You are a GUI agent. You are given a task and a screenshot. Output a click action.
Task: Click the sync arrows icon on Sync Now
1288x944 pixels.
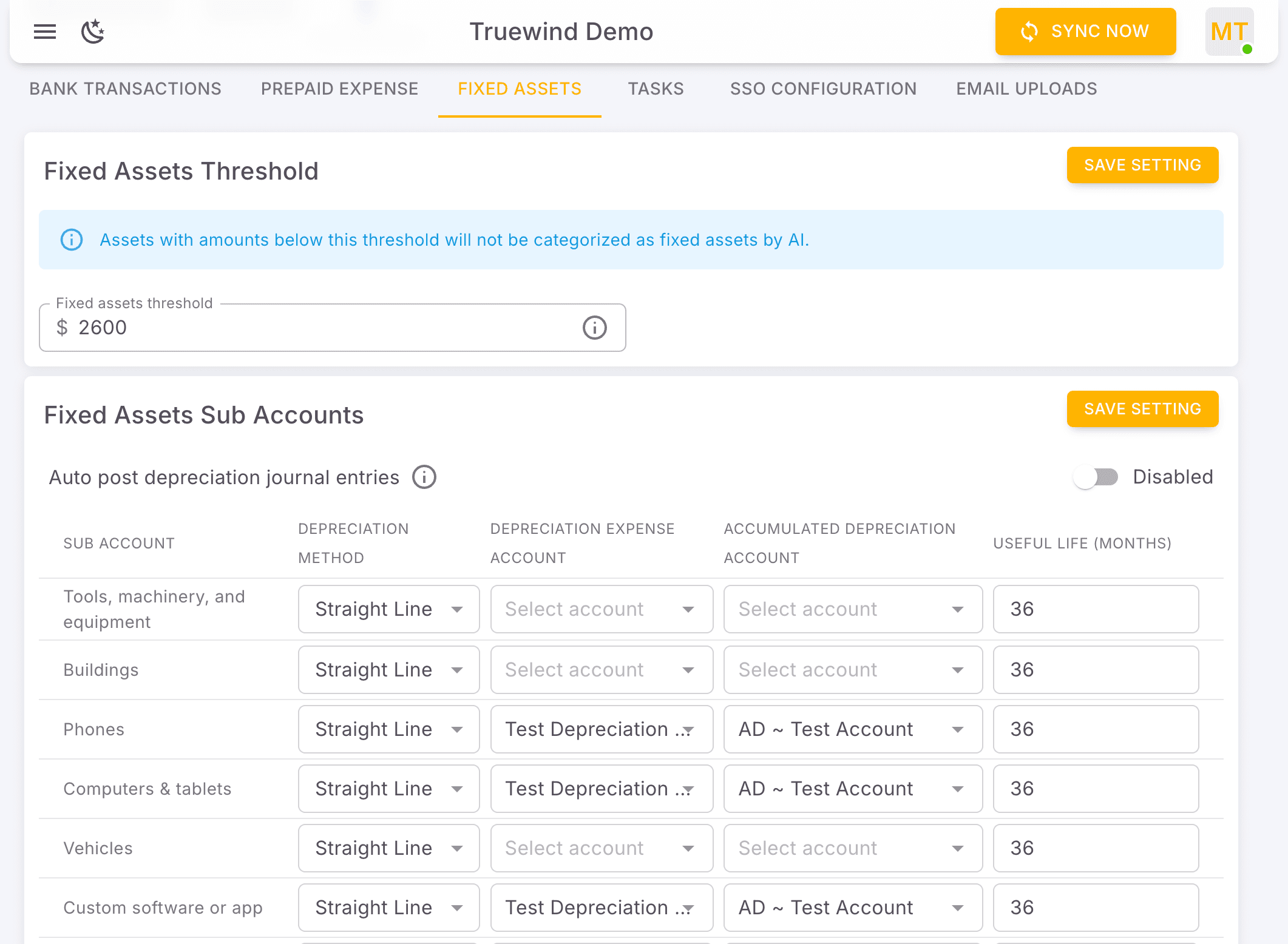1029,32
